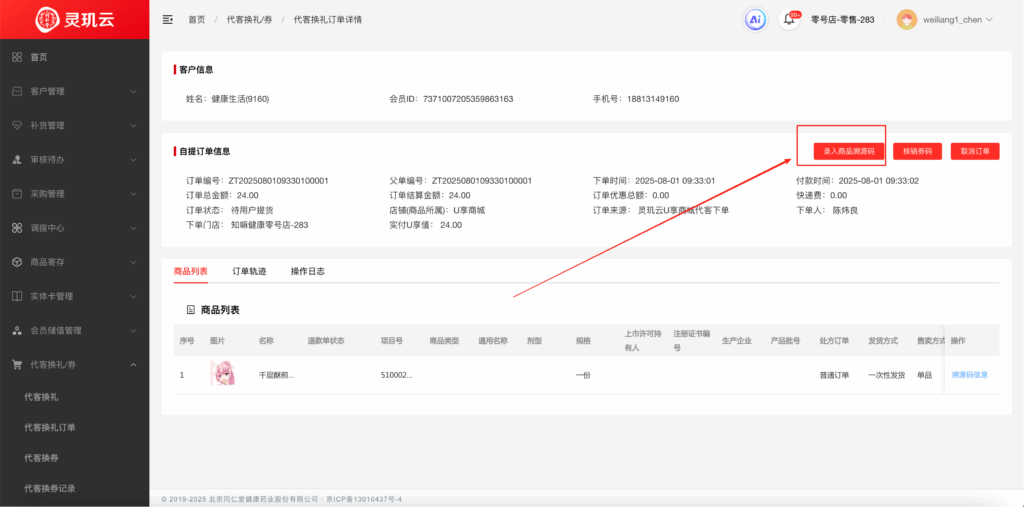This screenshot has height=507, width=1024.
Task: Switch to the 订单轨迹 tab
Action: tap(249, 271)
